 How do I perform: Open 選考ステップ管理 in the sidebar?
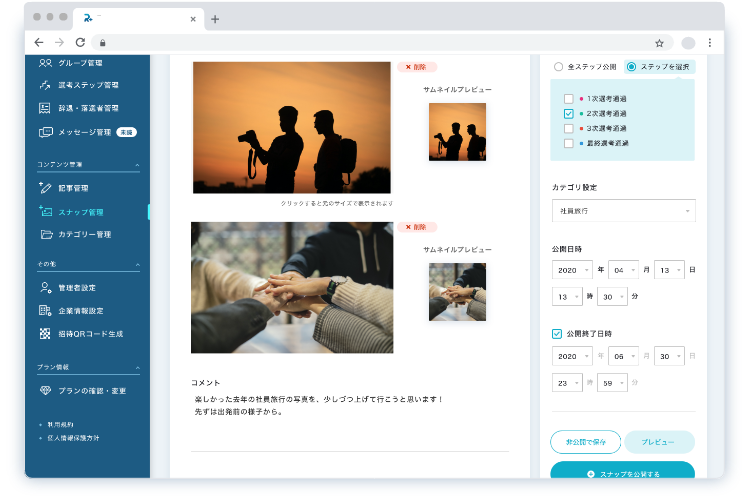tap(88, 85)
